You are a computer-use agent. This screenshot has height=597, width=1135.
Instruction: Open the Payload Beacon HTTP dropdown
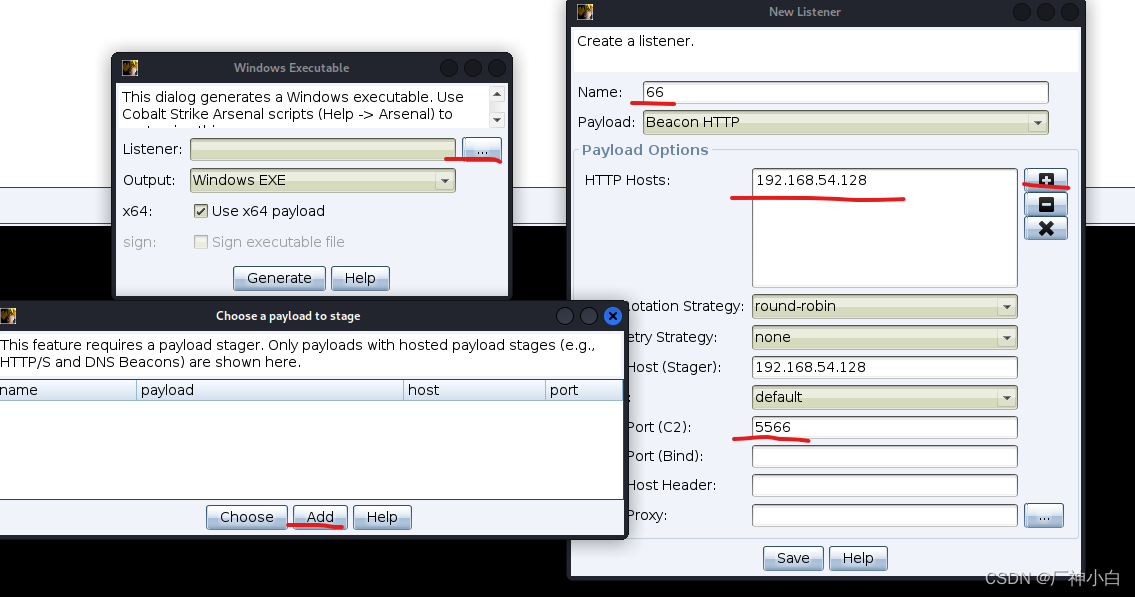click(845, 122)
